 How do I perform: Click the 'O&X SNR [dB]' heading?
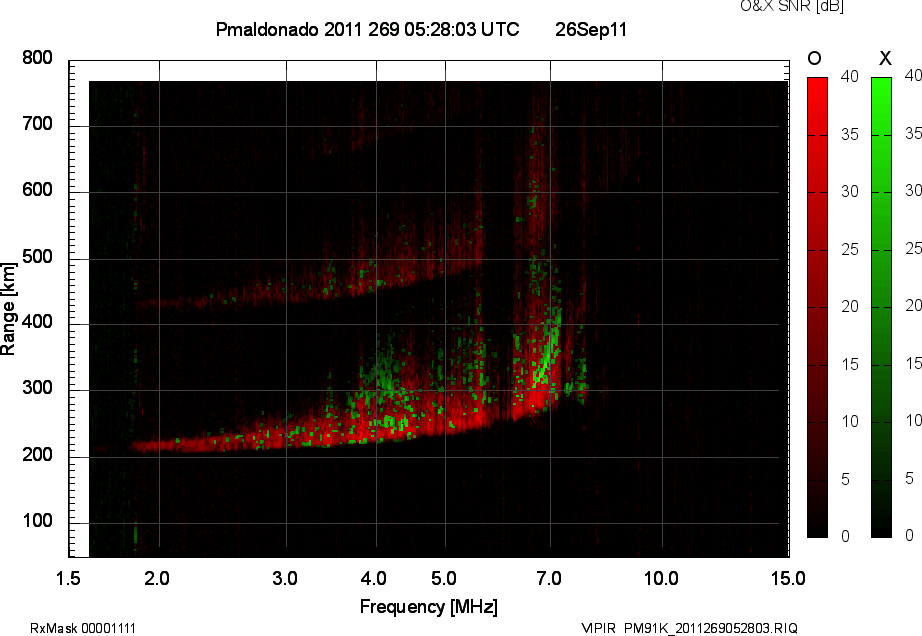(792, 6)
